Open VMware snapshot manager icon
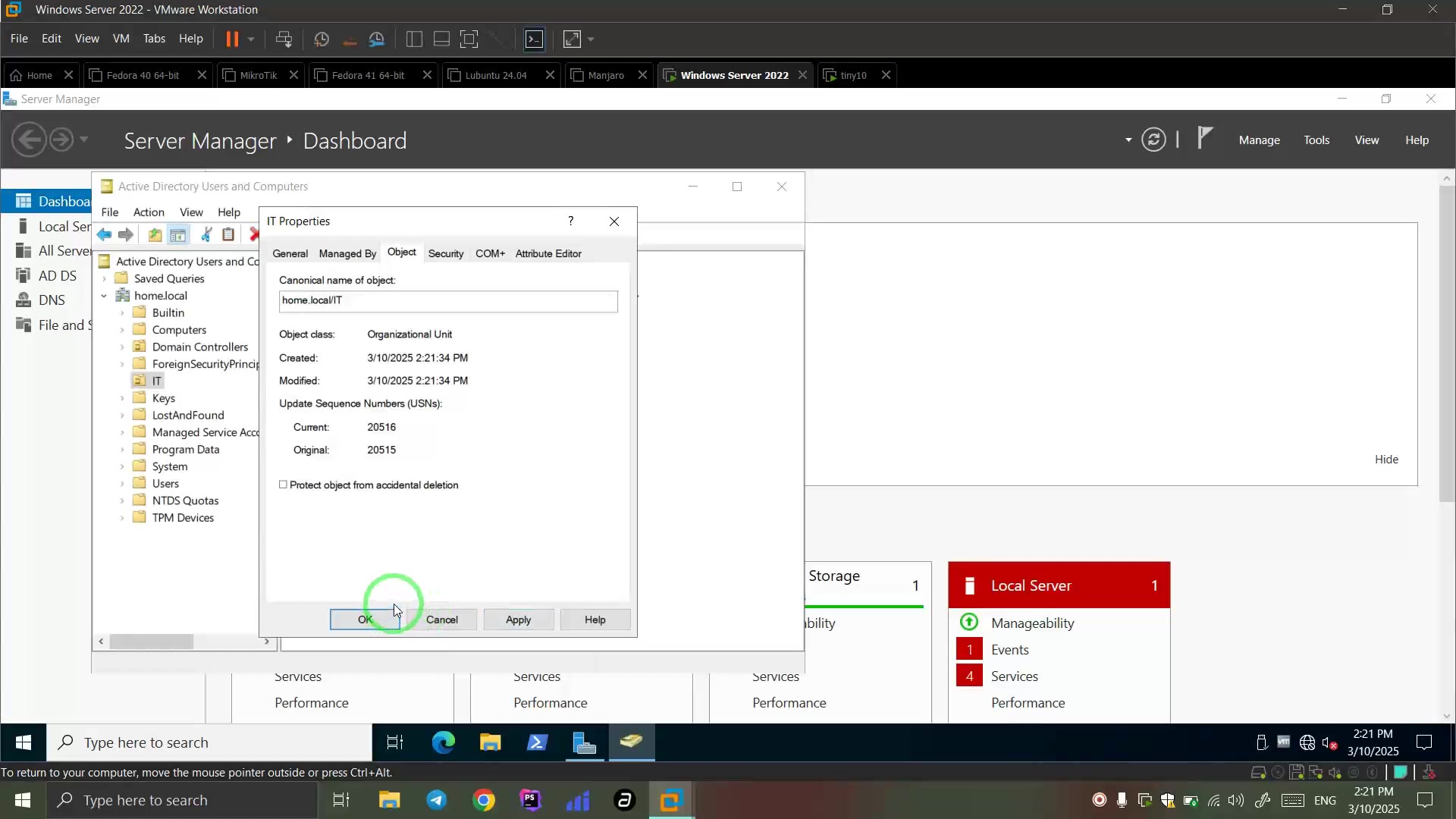Viewport: 1456px width, 819px height. tap(377, 39)
